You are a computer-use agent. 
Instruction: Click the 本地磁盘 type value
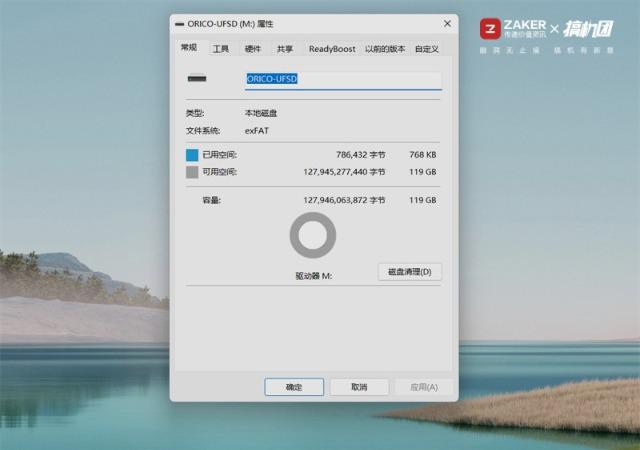[x=261, y=113]
